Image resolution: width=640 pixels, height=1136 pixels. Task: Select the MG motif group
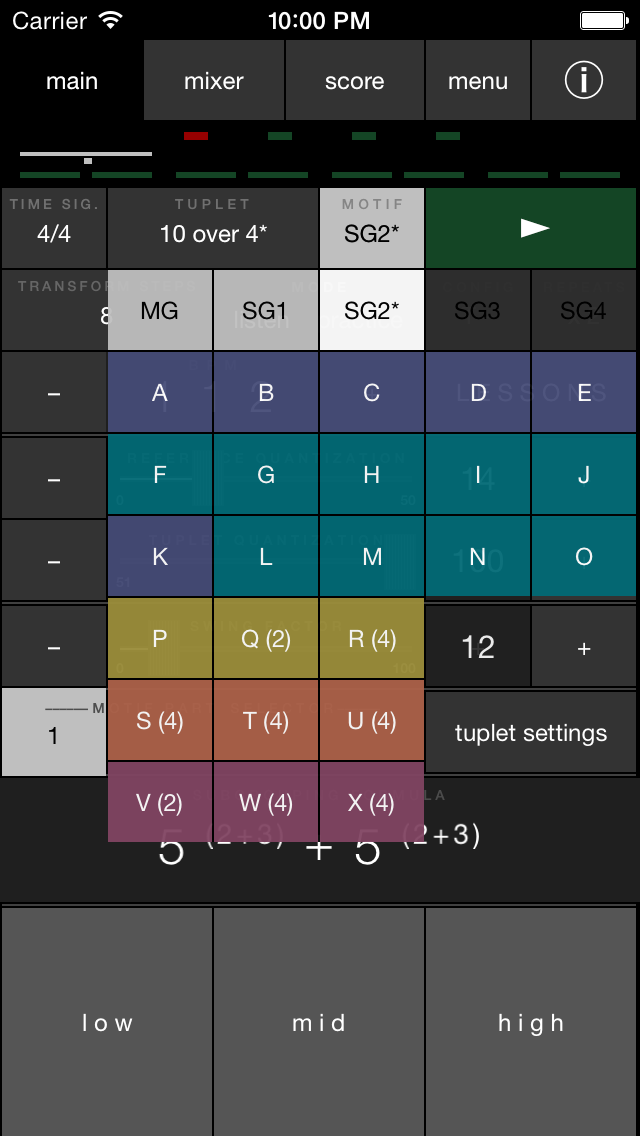point(160,311)
